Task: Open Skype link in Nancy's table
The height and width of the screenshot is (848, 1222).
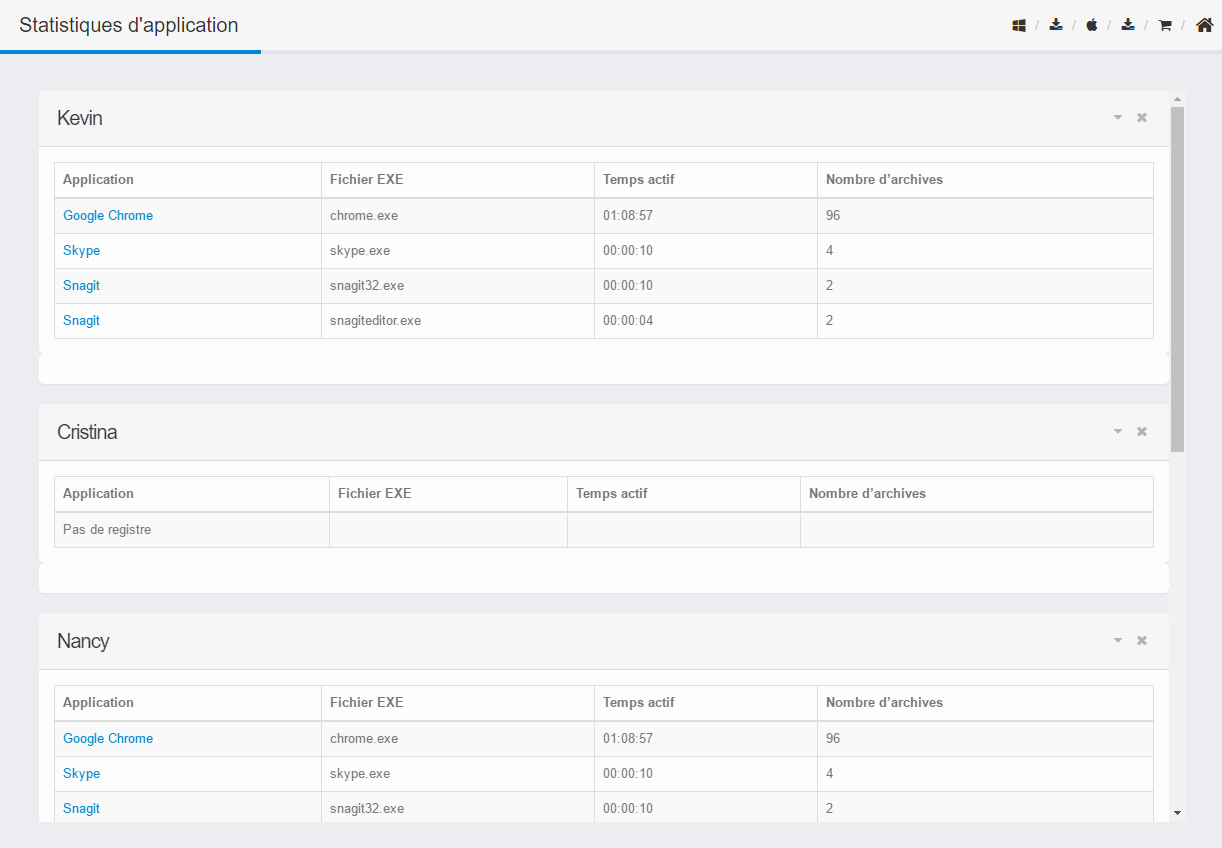Action: 82,774
